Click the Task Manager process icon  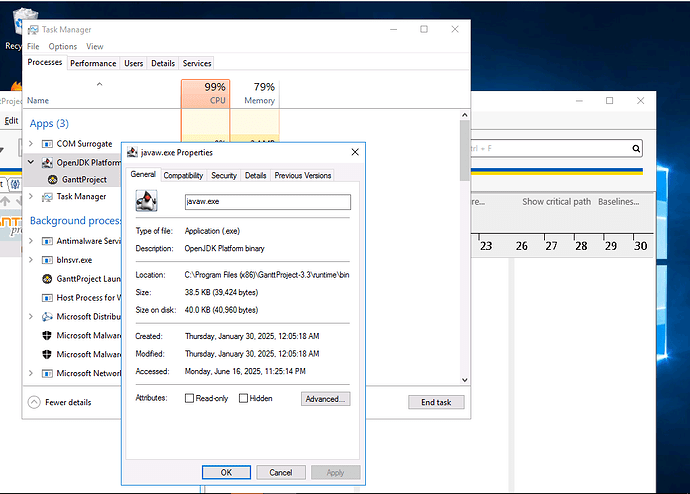coord(48,197)
